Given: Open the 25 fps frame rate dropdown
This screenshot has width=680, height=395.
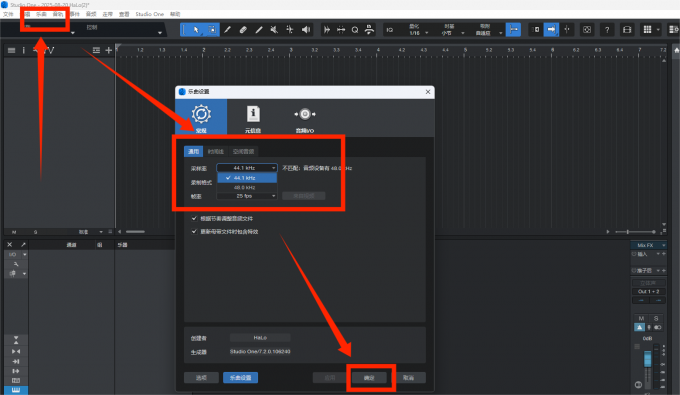Looking at the screenshot, I should pyautogui.click(x=247, y=196).
